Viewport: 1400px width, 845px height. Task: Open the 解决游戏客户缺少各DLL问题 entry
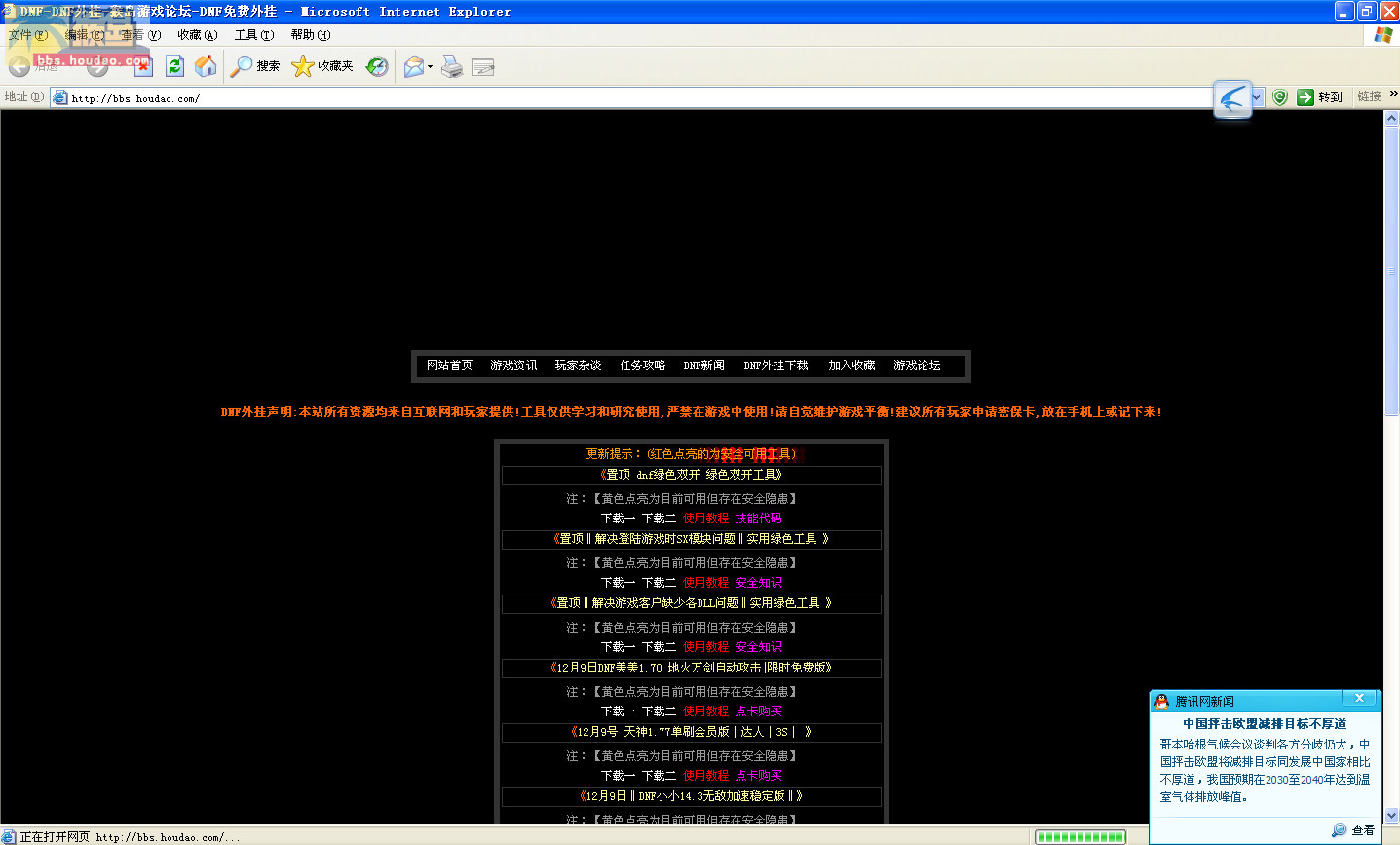pyautogui.click(x=692, y=603)
